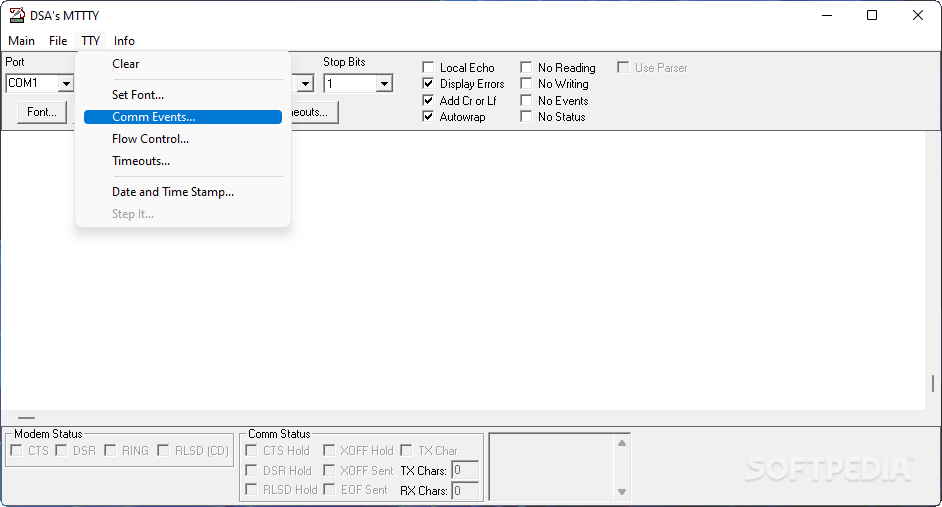The image size is (942, 507).
Task: Click the RING modem status checkbox
Action: 110,451
